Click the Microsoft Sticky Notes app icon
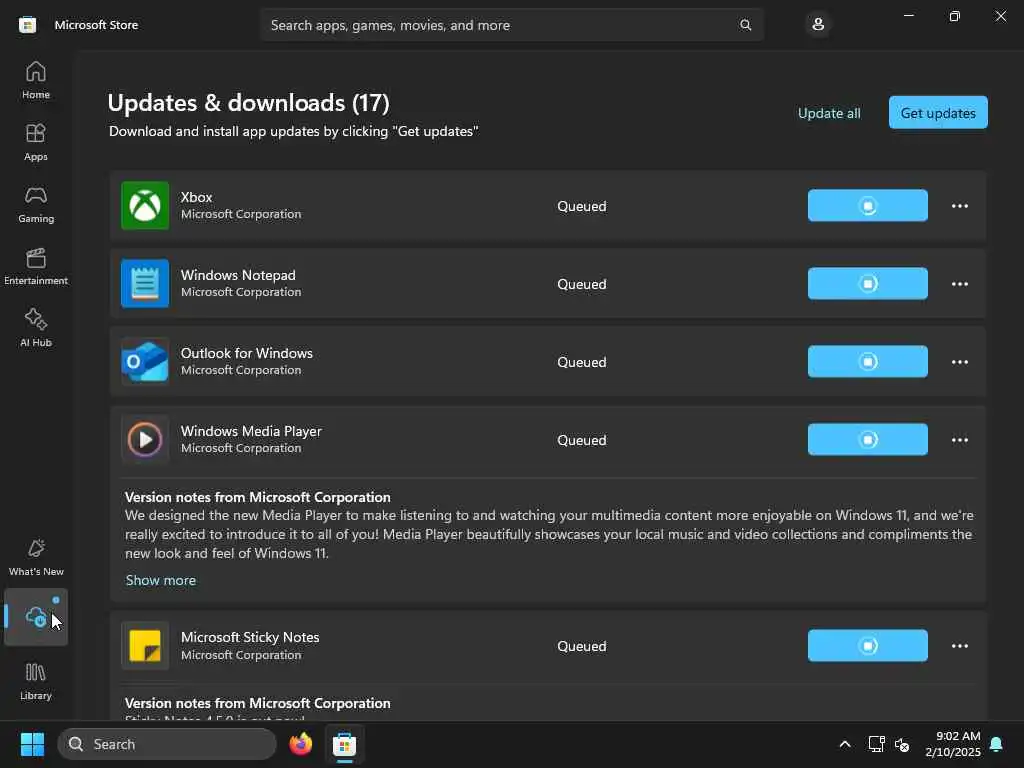 [x=145, y=646]
